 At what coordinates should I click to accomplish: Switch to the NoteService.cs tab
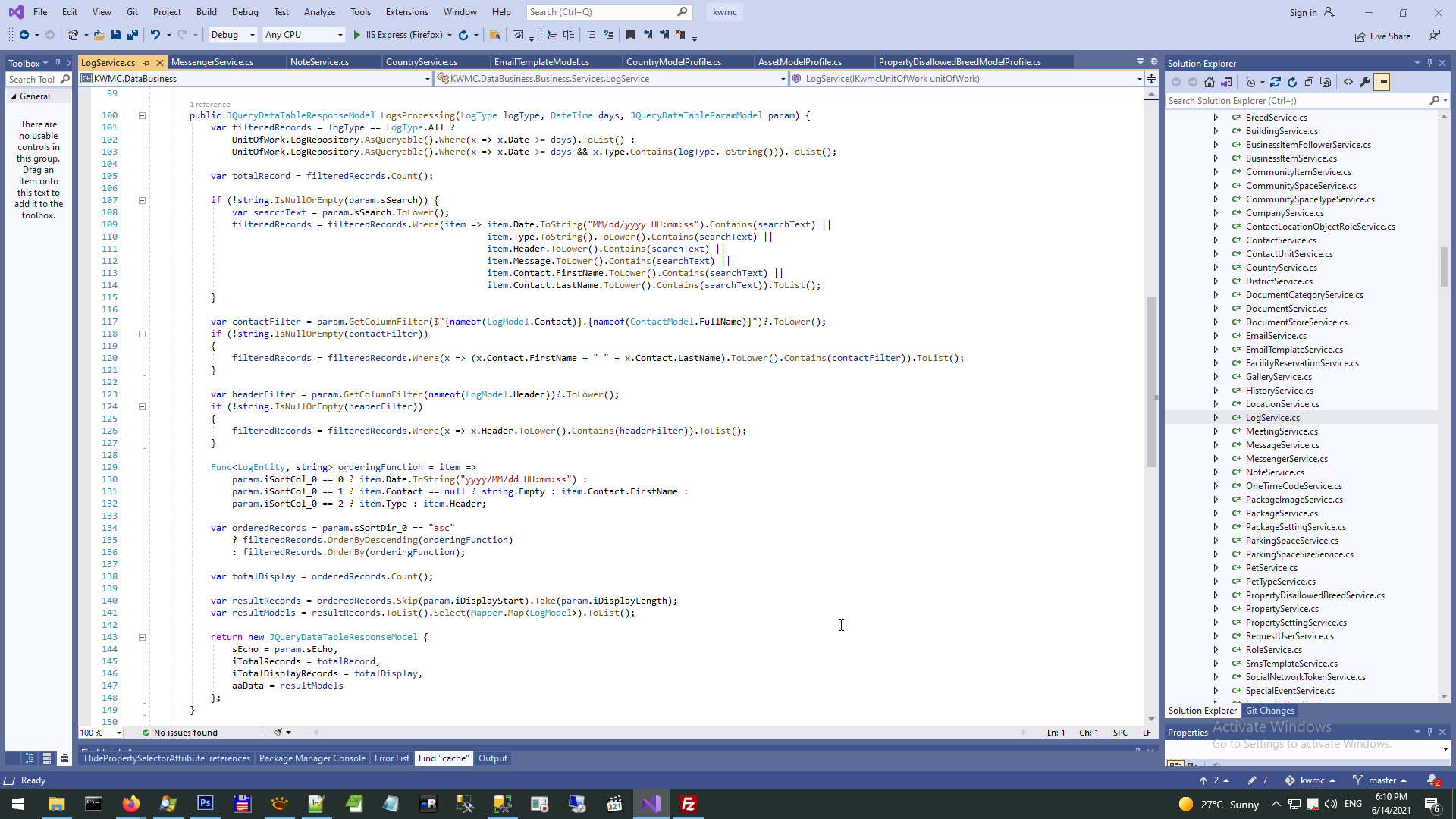319,62
